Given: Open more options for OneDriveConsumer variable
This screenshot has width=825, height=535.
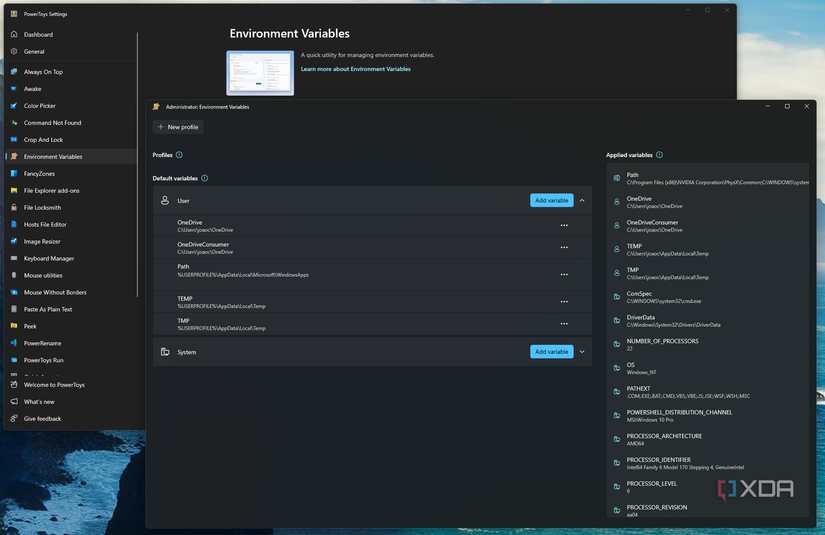Looking at the screenshot, I should point(564,248).
